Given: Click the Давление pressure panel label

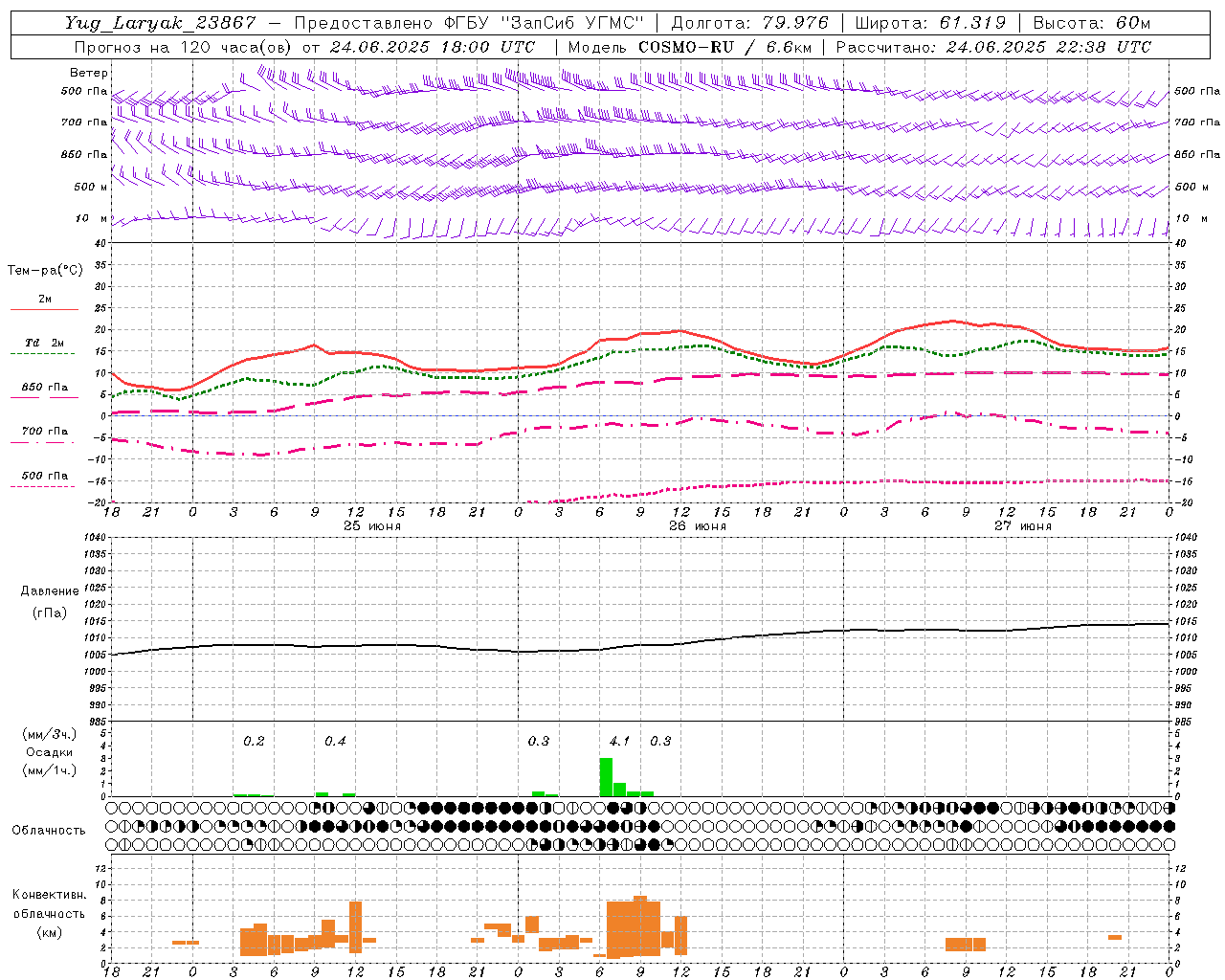Looking at the screenshot, I should point(50,591).
